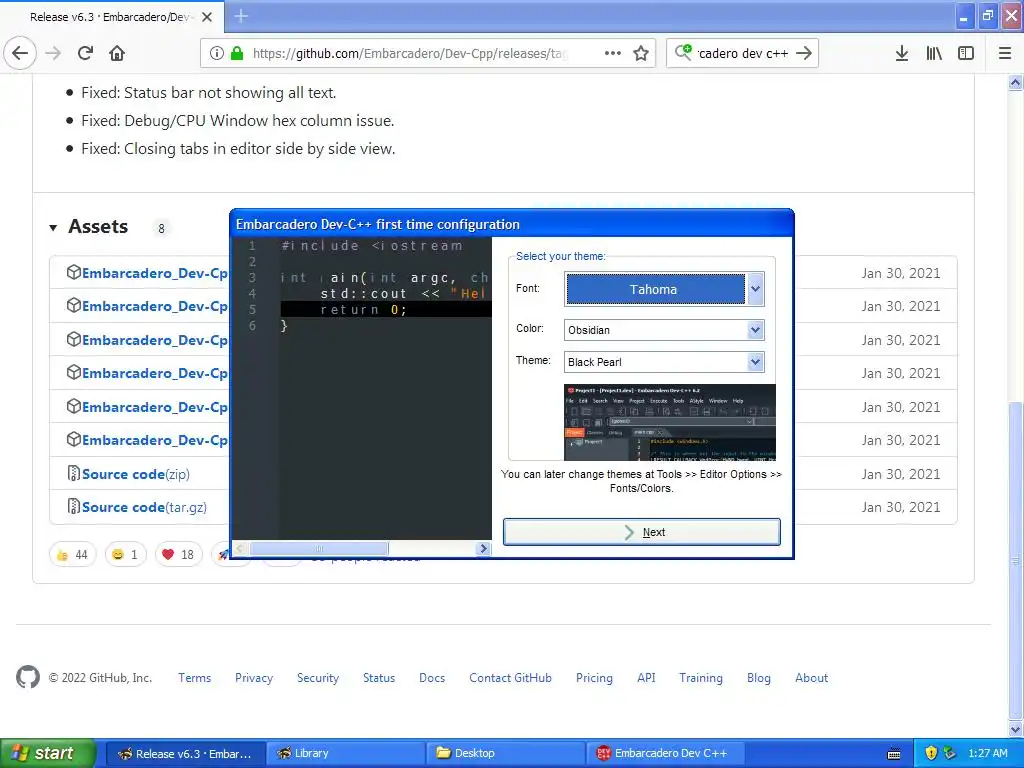Open the Blog footer link

759,678
